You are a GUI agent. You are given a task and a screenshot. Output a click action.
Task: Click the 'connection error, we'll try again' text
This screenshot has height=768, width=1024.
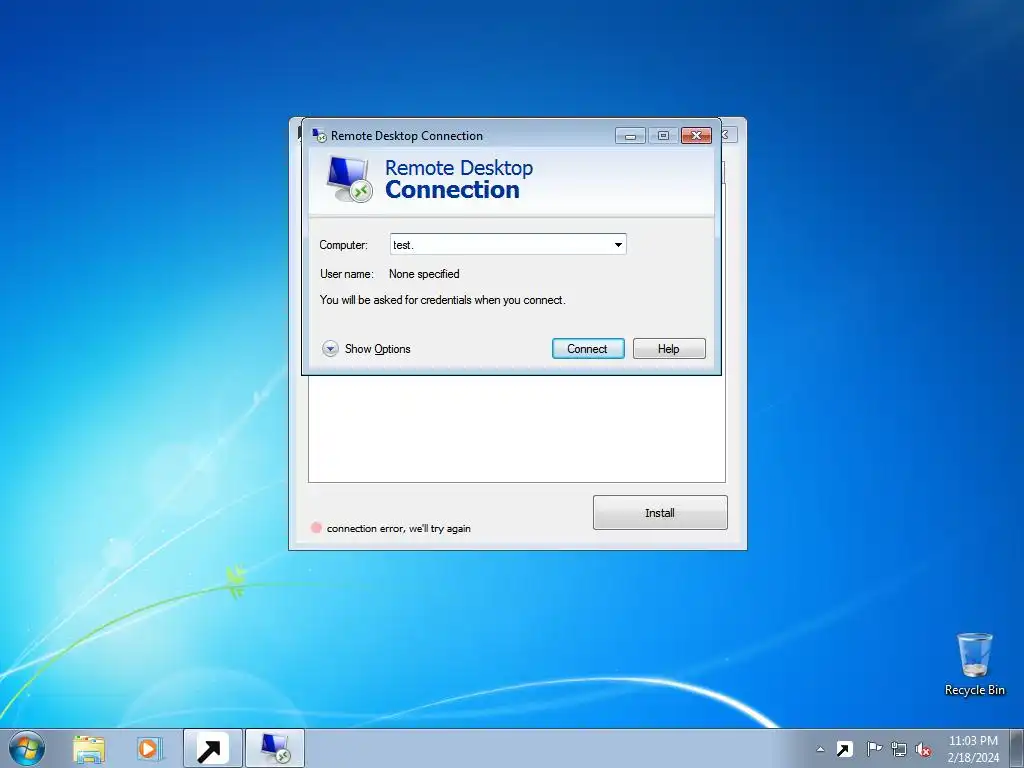pyautogui.click(x=398, y=528)
